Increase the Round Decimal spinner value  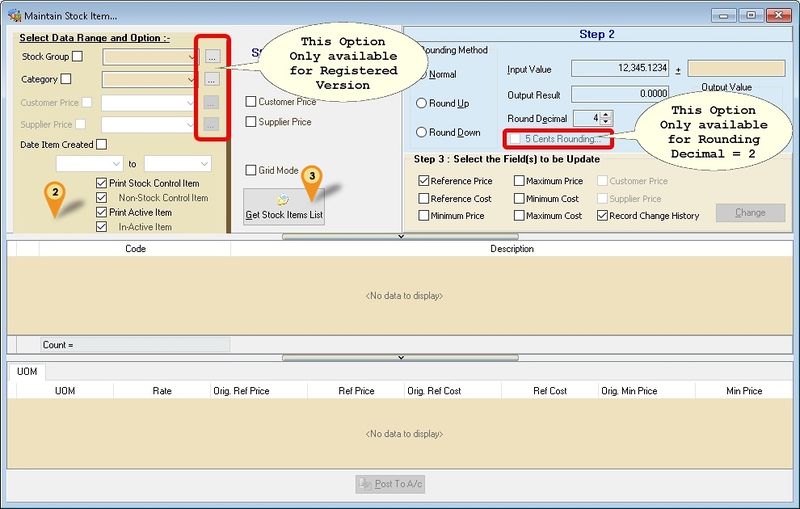[607, 114]
